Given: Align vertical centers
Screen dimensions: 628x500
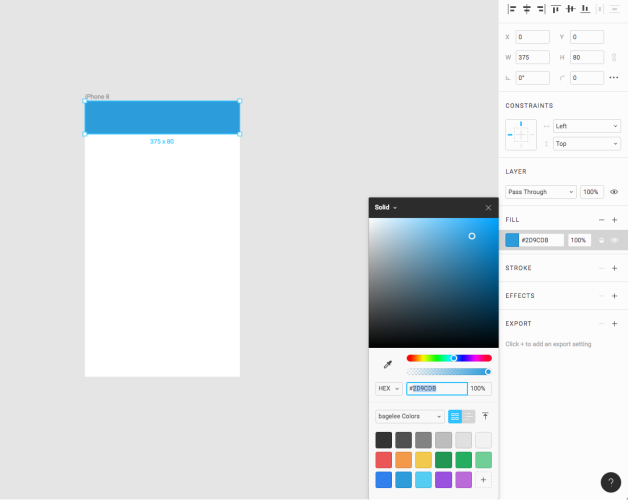Looking at the screenshot, I should 570,9.
